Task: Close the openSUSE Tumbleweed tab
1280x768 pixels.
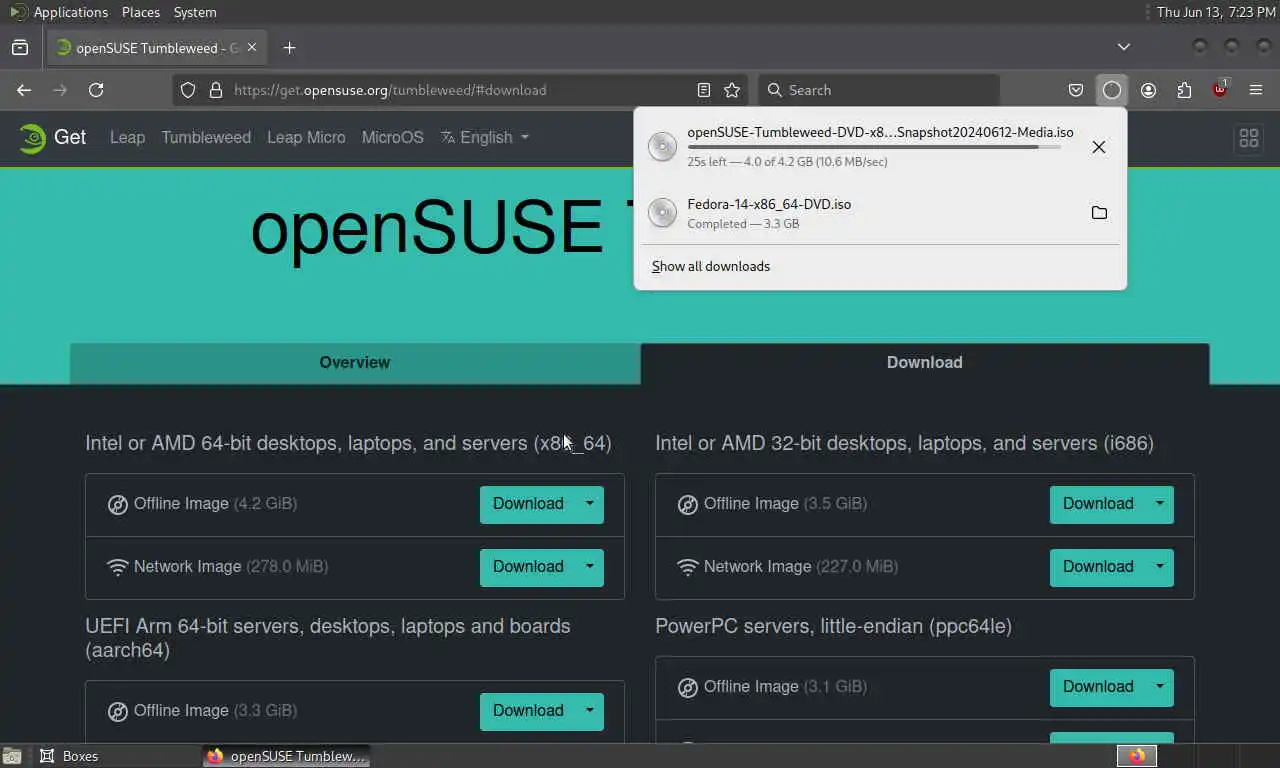Action: (x=251, y=47)
